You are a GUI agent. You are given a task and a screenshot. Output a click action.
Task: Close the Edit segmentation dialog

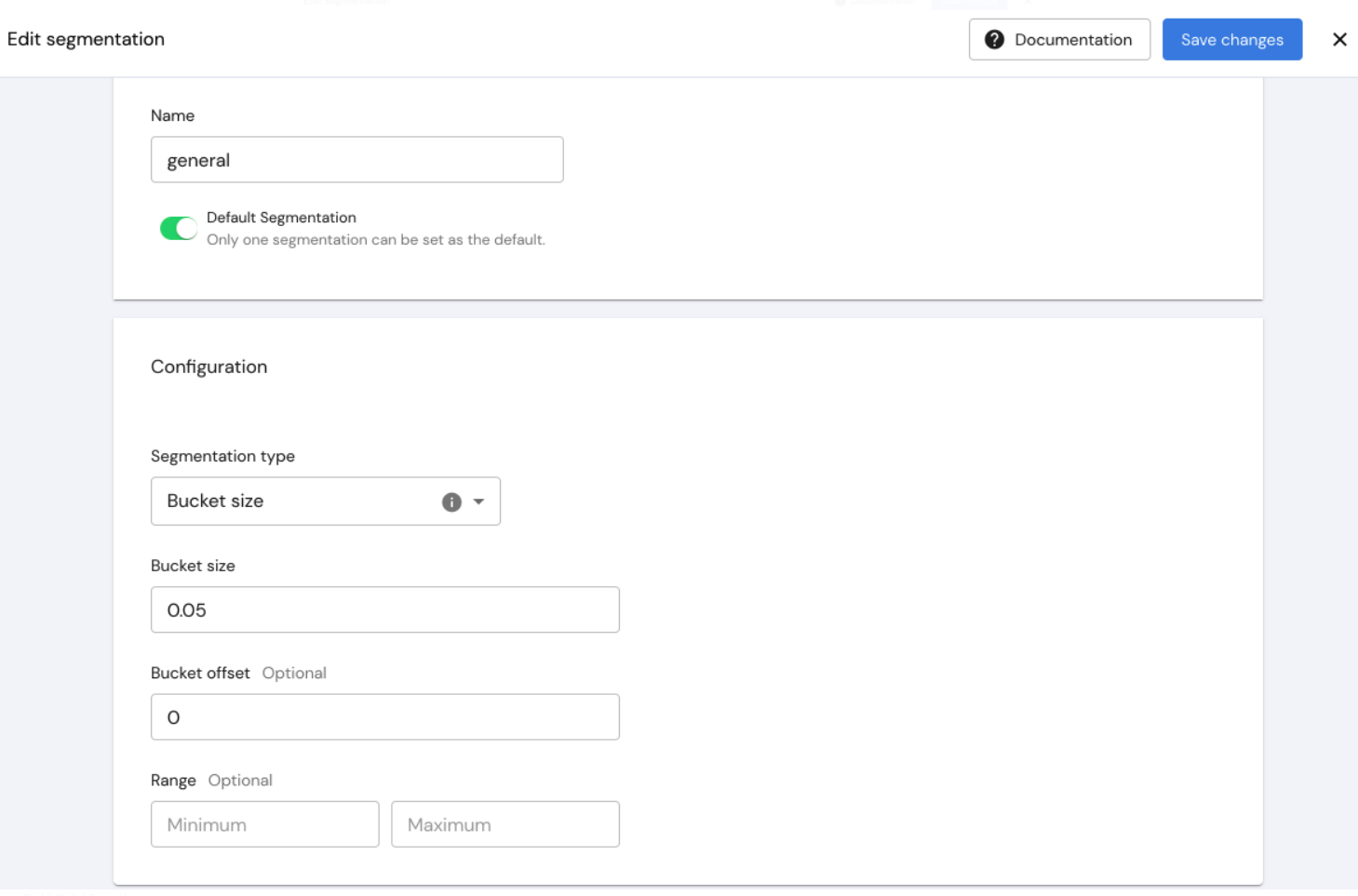pyautogui.click(x=1339, y=40)
